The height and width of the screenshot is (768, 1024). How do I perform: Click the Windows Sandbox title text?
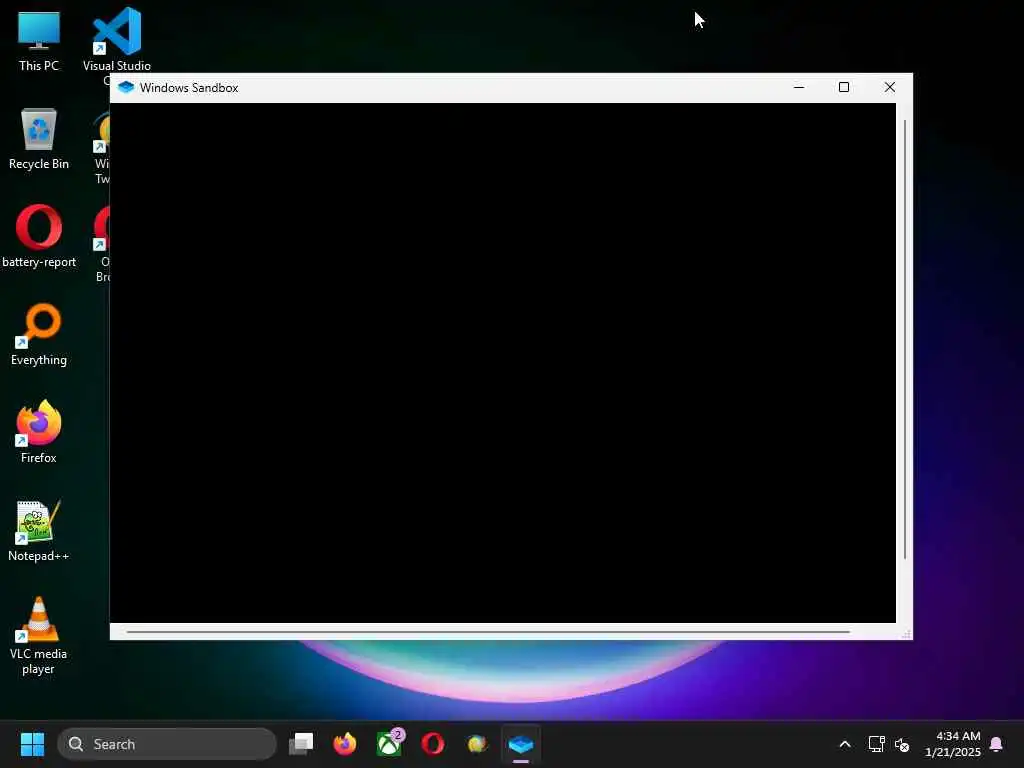(189, 88)
